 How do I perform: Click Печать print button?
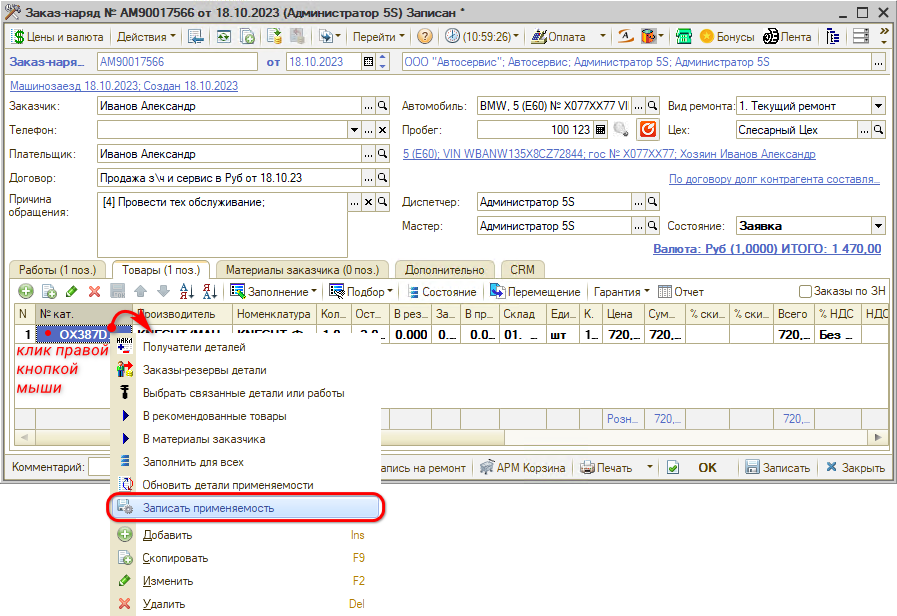[606, 468]
